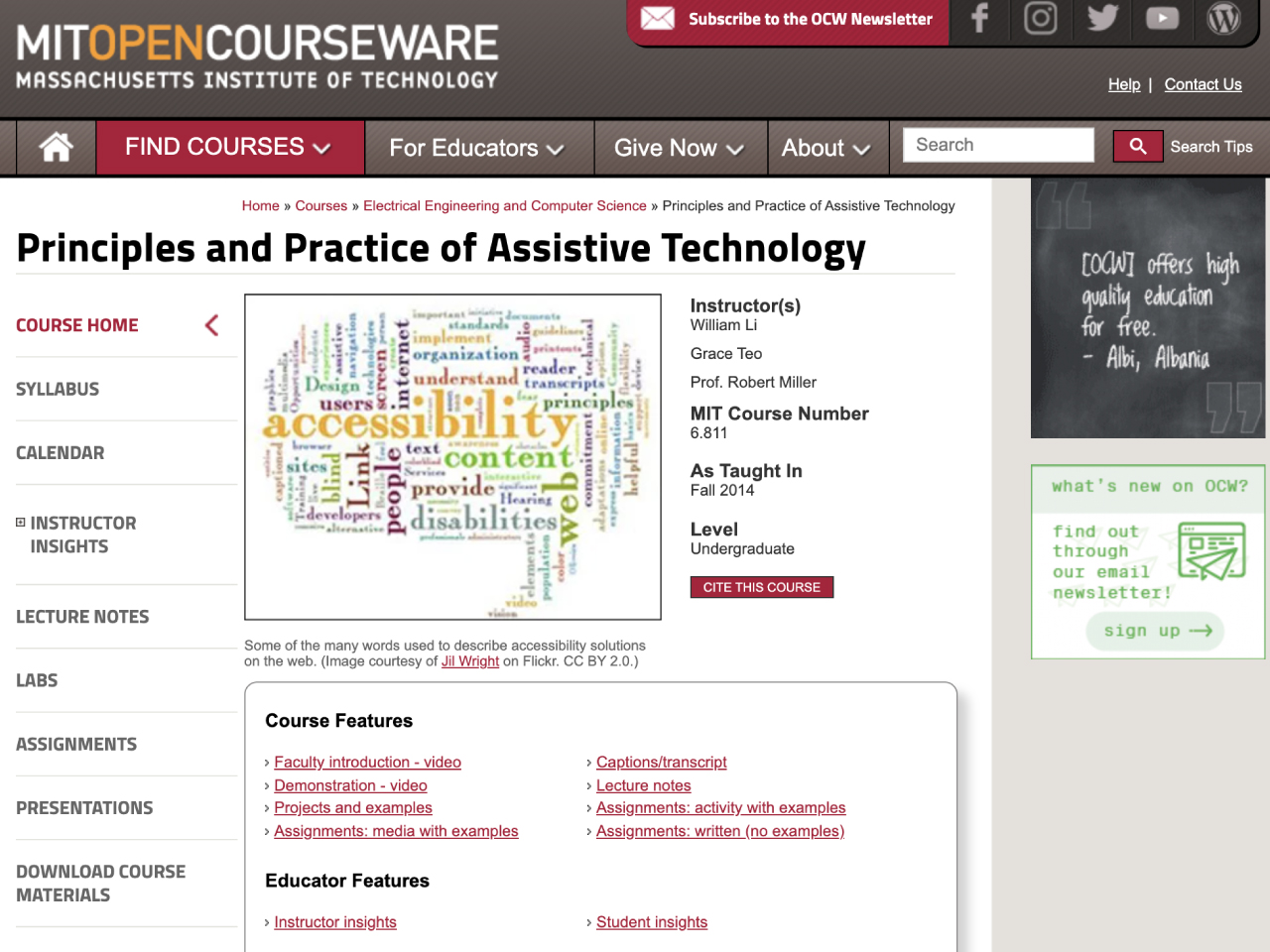Click the email newsletter paper-plane icon
This screenshot has width=1270, height=952.
(1211, 551)
